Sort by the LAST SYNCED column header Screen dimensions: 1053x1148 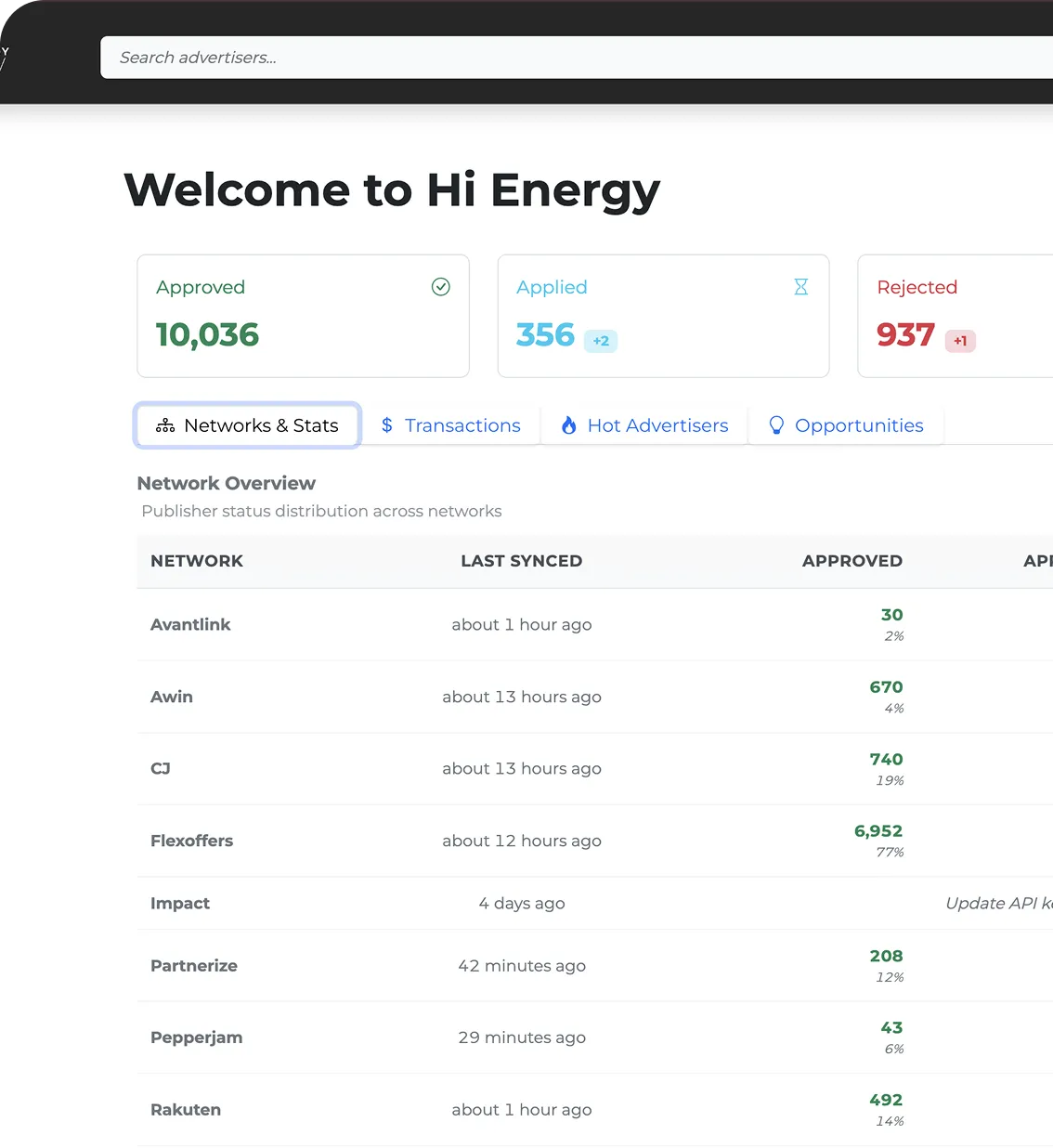point(522,561)
